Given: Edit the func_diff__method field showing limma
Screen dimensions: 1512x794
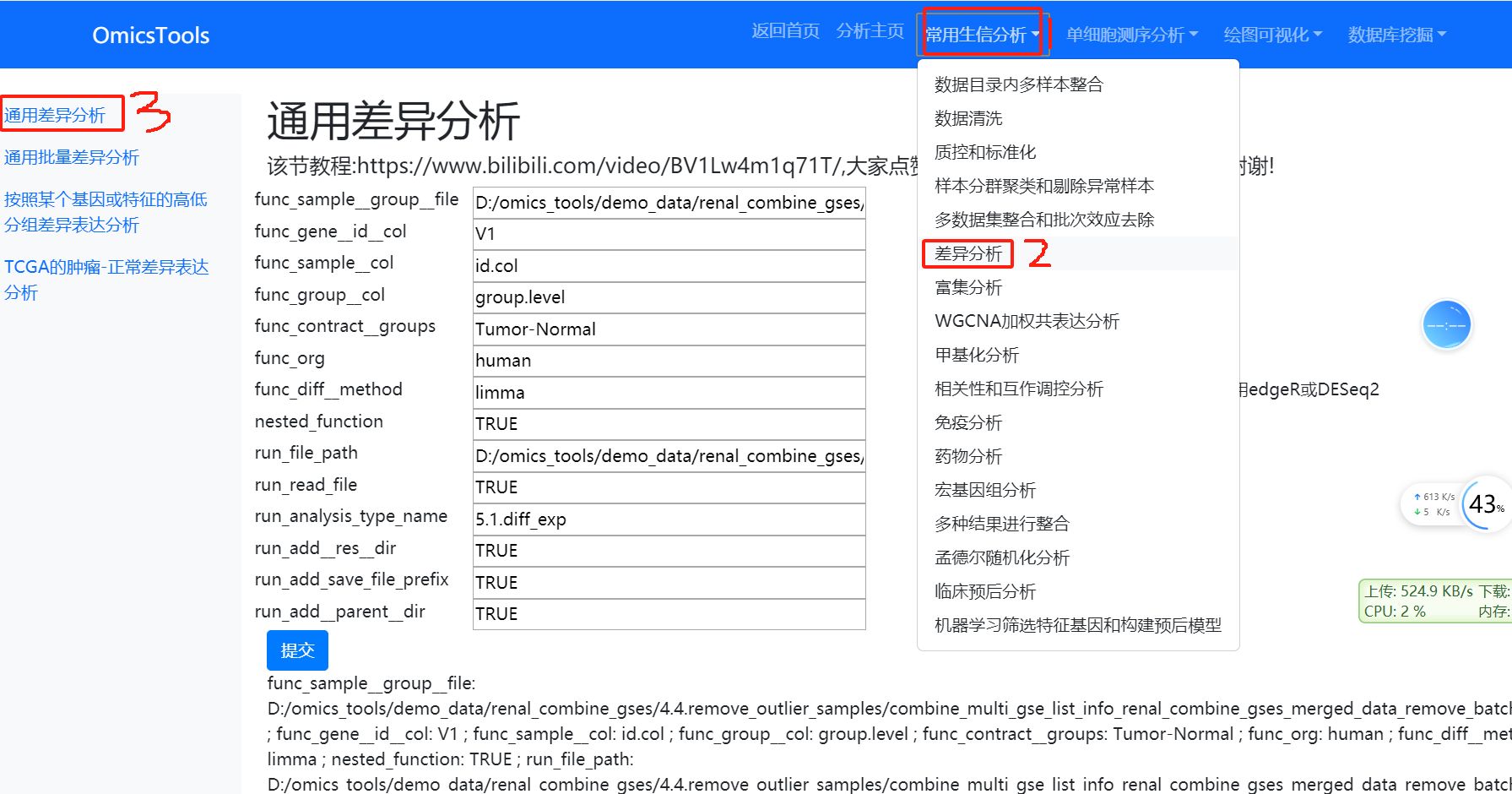Looking at the screenshot, I should click(669, 393).
